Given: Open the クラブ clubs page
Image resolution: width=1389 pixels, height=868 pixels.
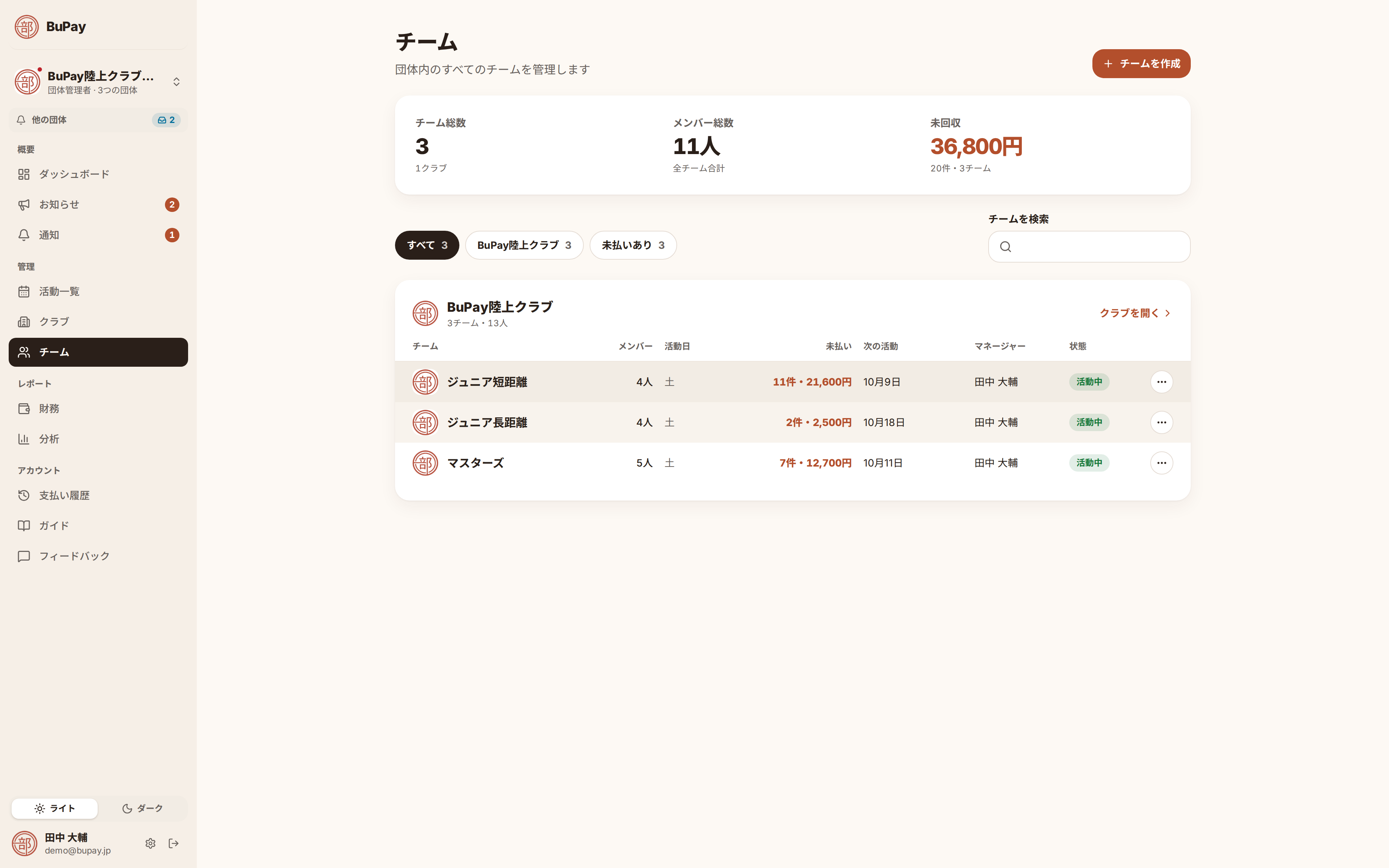Looking at the screenshot, I should (x=98, y=322).
